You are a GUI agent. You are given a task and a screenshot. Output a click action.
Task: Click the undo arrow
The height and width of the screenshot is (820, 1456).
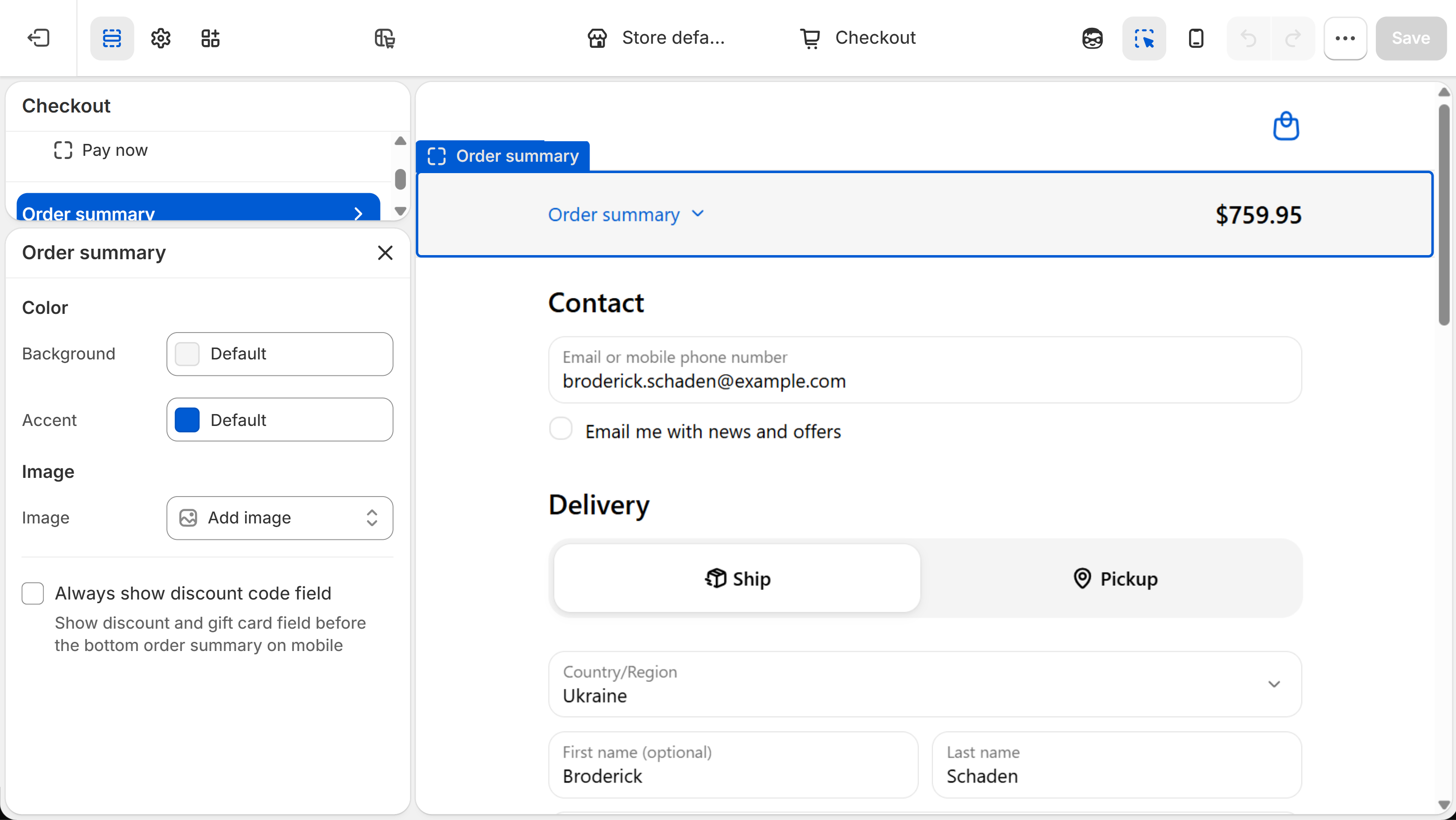[x=1248, y=38]
